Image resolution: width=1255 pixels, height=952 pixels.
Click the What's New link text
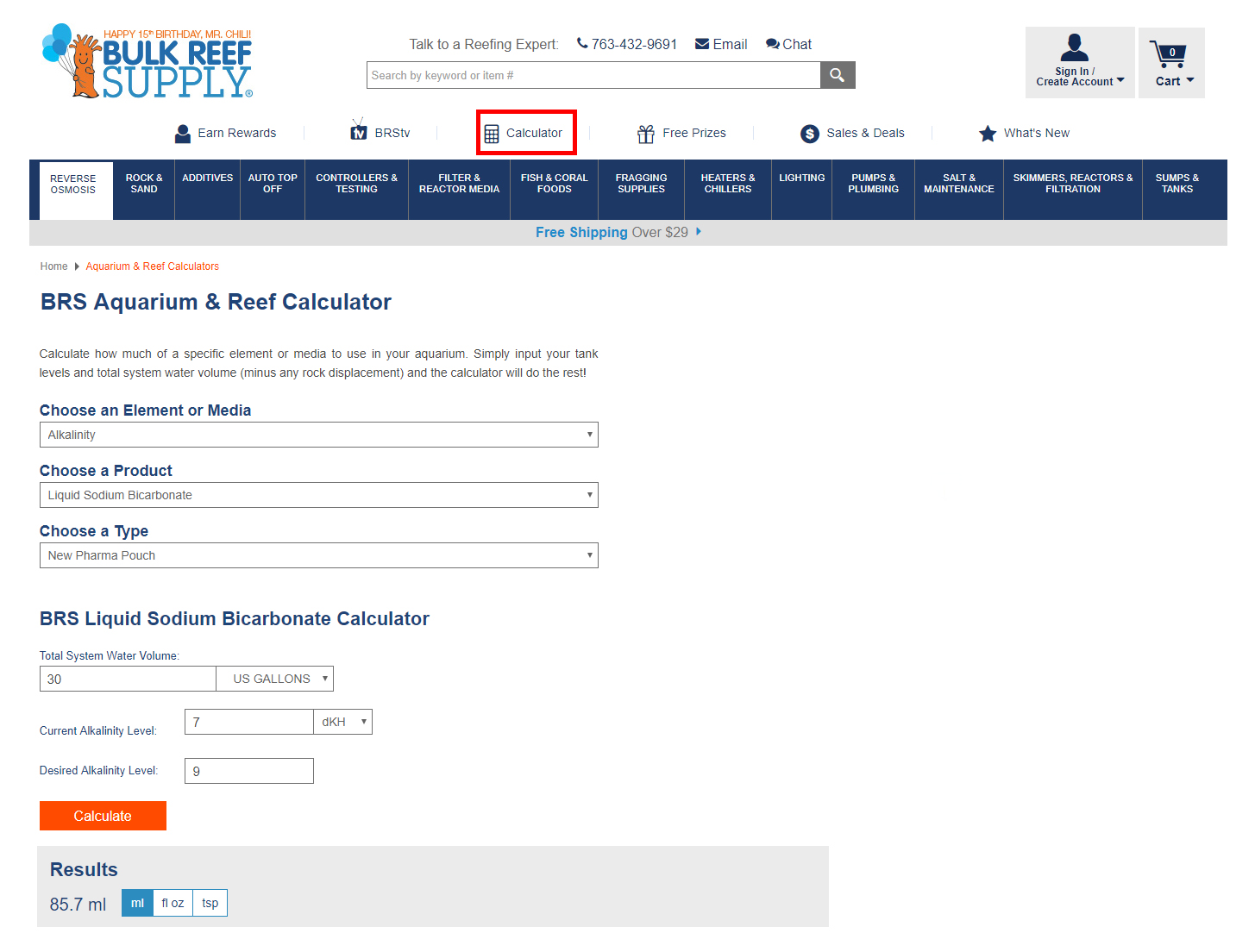coord(1037,133)
